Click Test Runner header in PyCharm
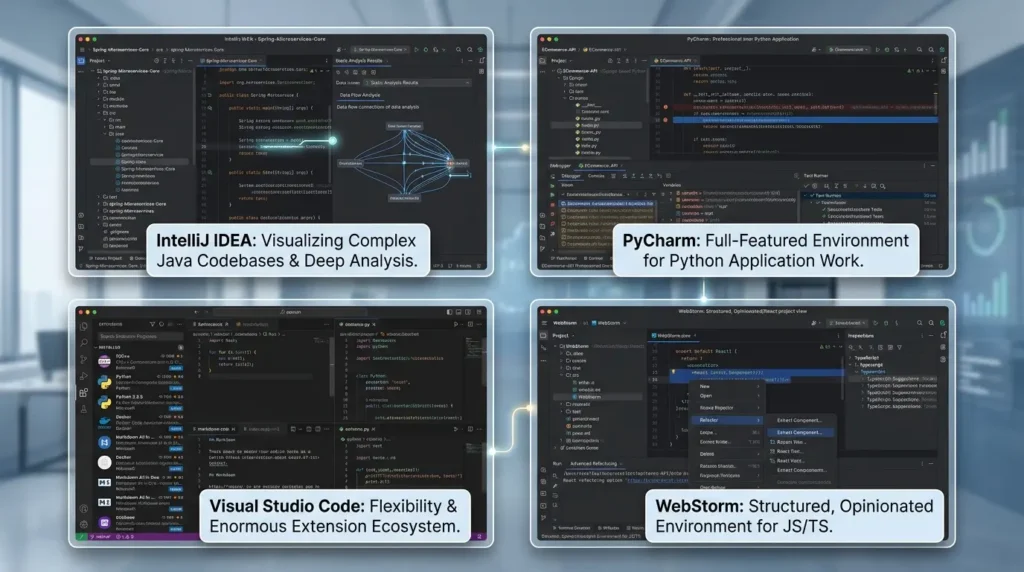1024x572 pixels. coord(816,176)
